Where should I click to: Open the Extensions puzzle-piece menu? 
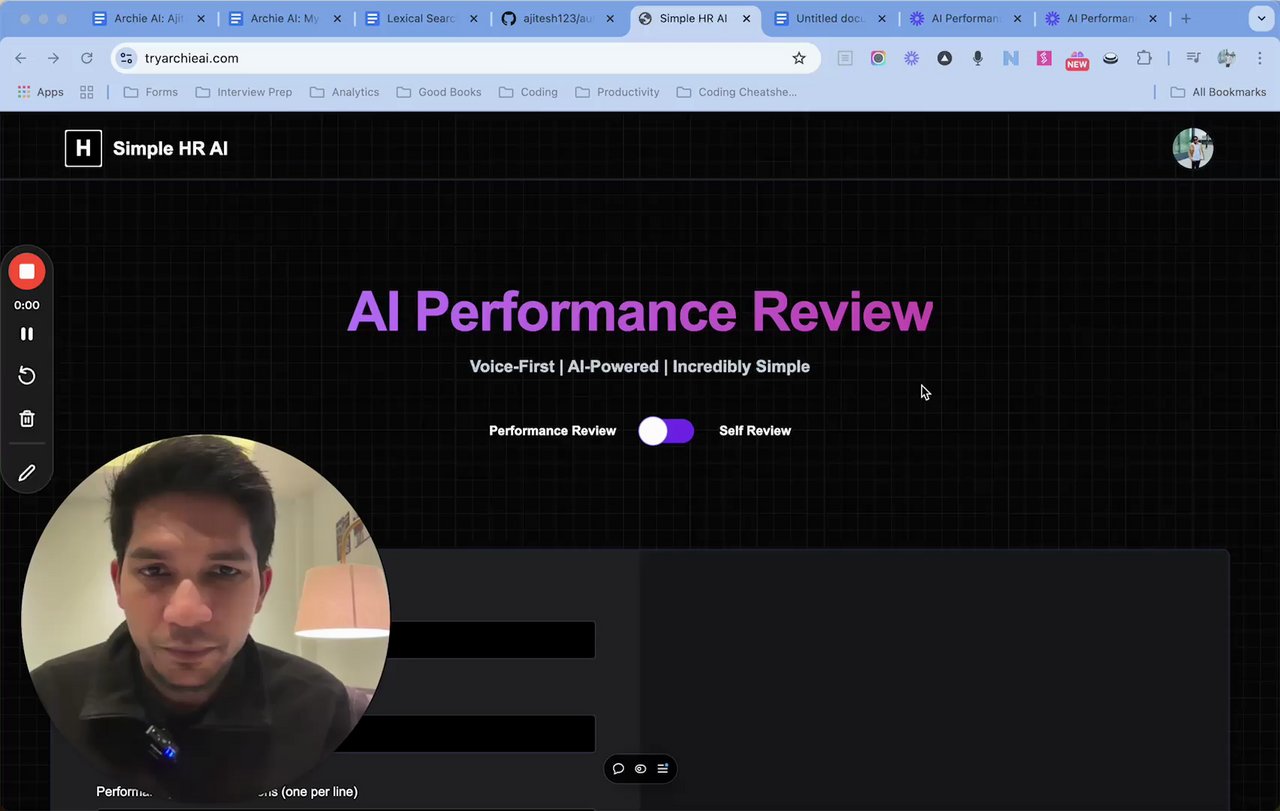coord(1144,58)
